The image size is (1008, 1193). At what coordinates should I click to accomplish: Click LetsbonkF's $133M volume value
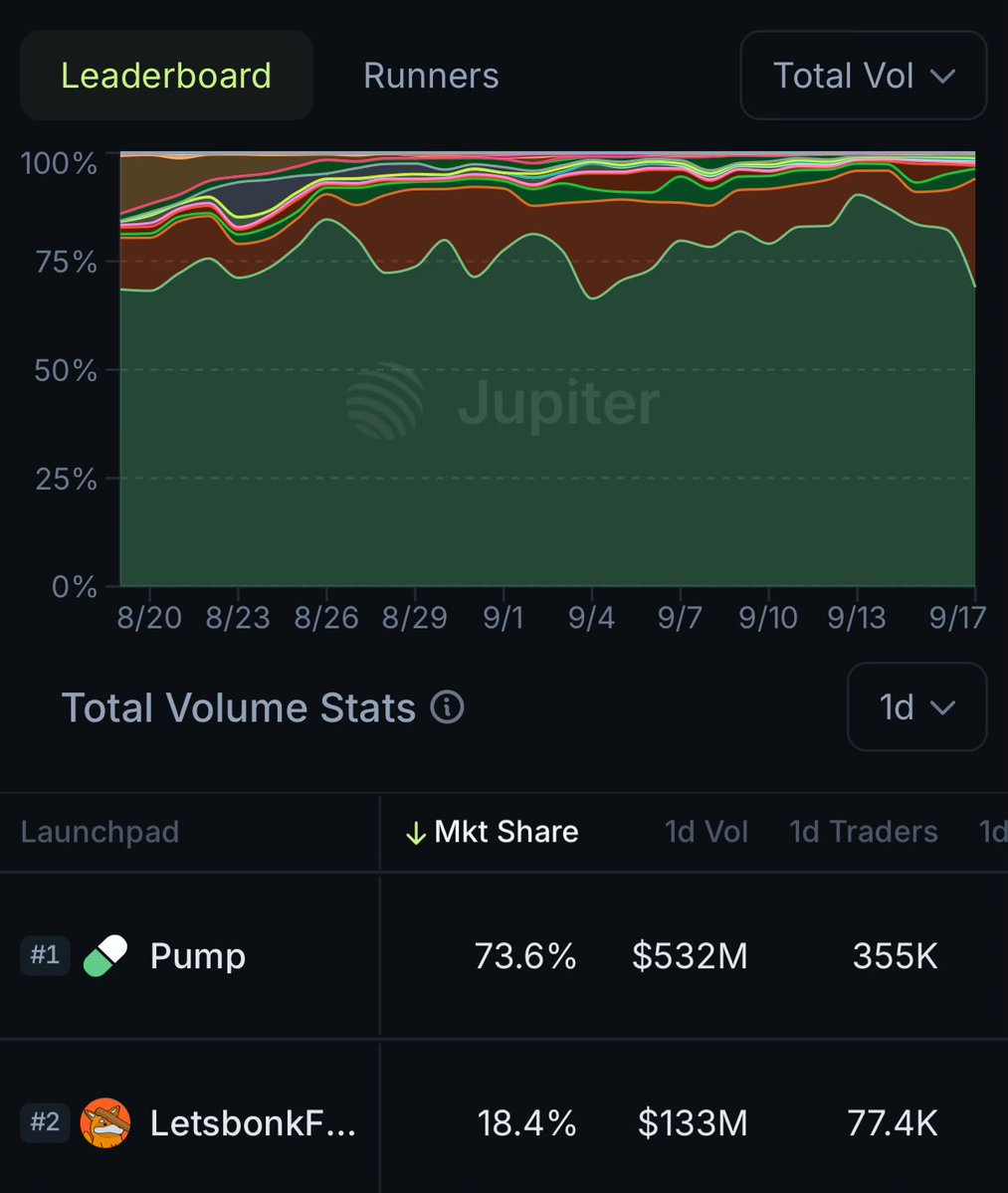coord(693,1123)
